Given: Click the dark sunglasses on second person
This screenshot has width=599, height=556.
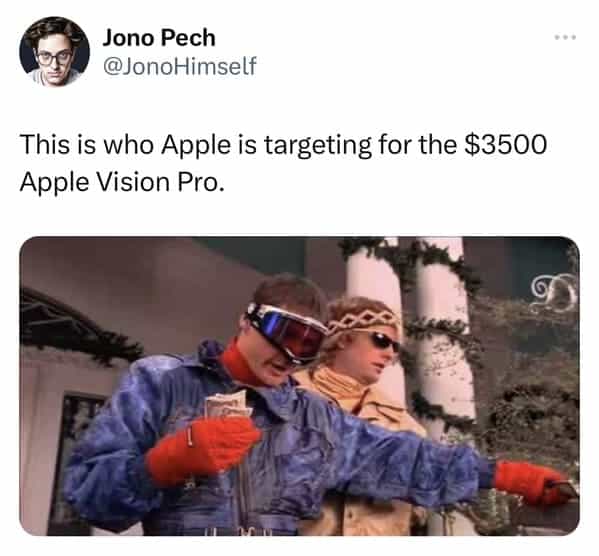Looking at the screenshot, I should click(385, 342).
